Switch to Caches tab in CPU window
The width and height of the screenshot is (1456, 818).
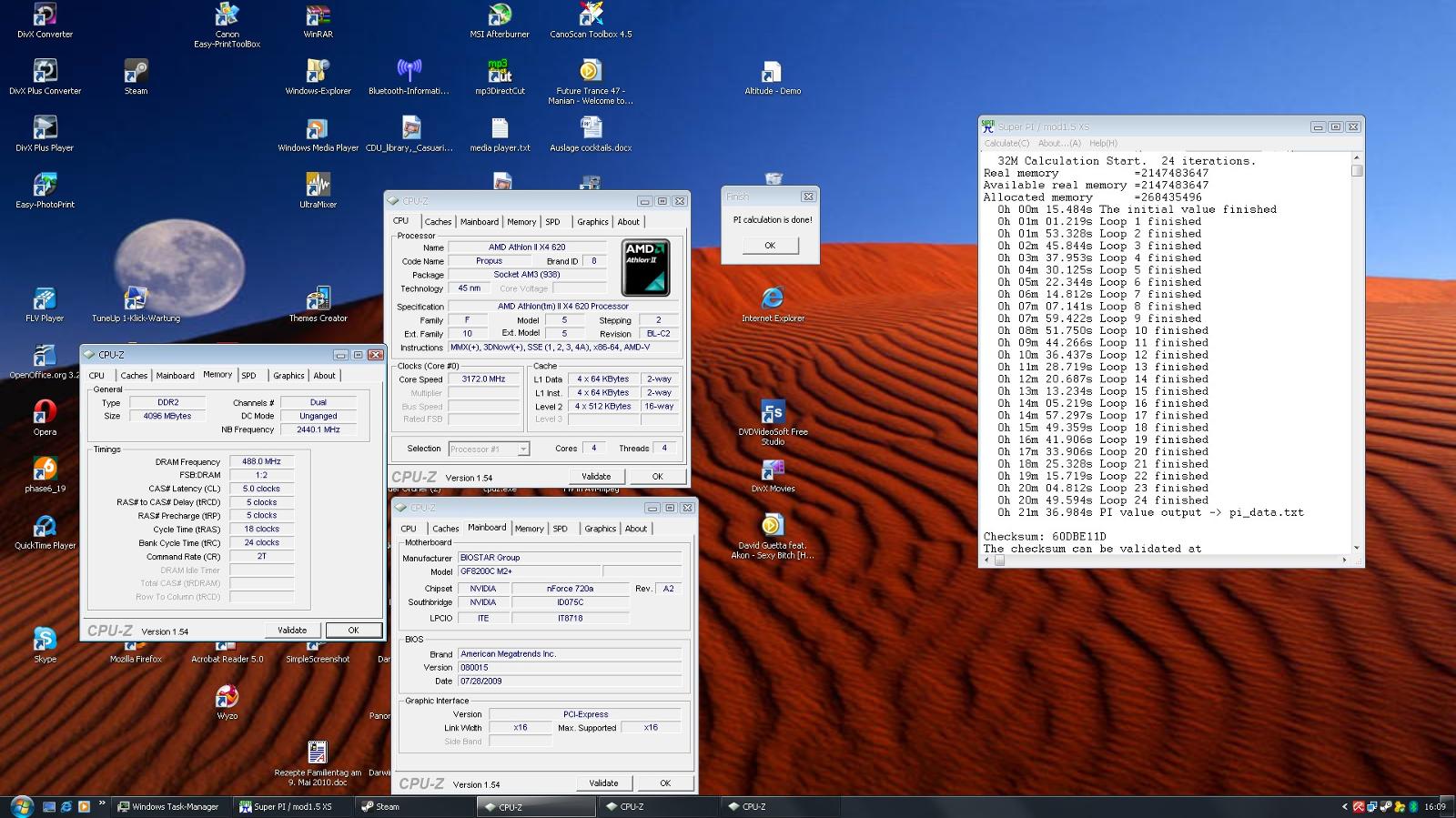tap(438, 221)
